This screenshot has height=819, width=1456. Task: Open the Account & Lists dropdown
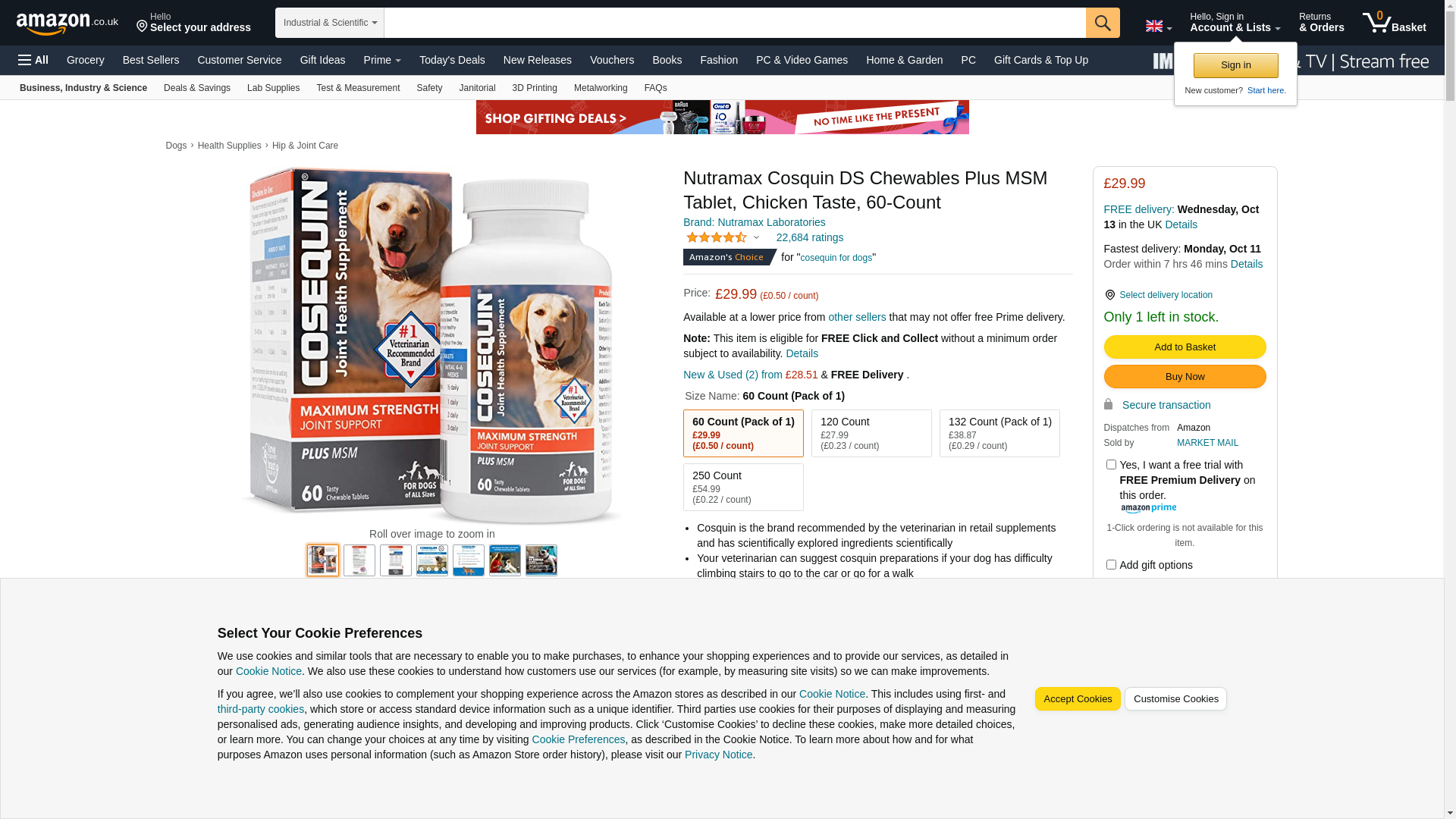pyautogui.click(x=1235, y=22)
